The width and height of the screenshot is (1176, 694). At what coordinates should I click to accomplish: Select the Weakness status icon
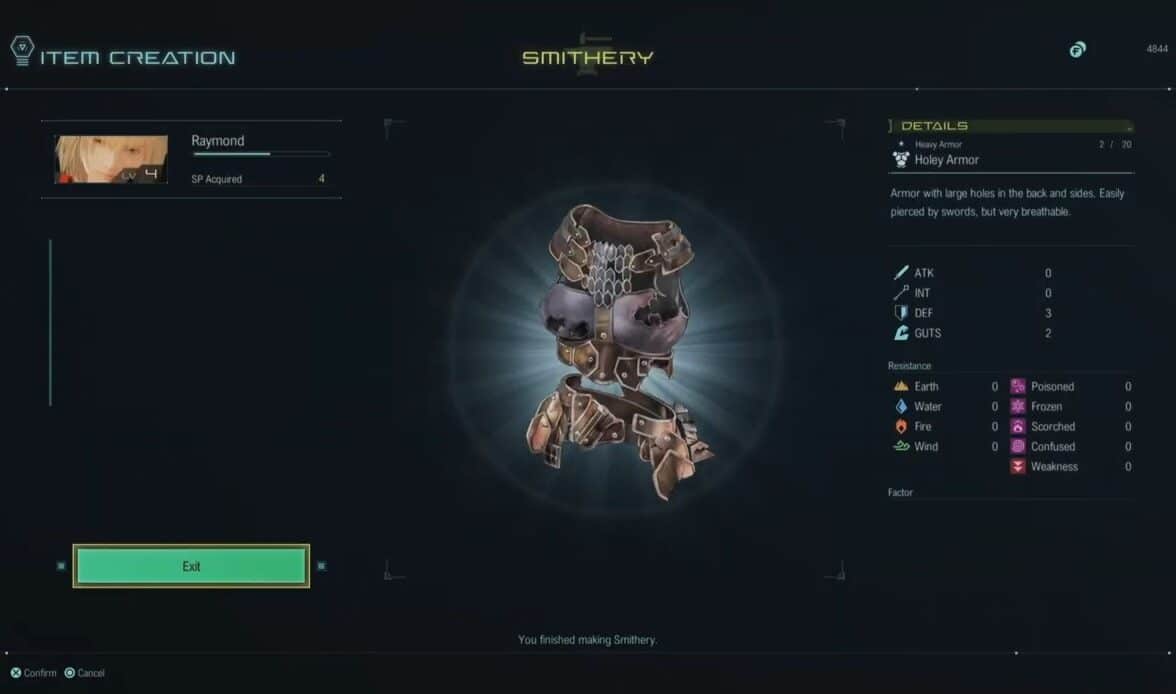point(1018,467)
